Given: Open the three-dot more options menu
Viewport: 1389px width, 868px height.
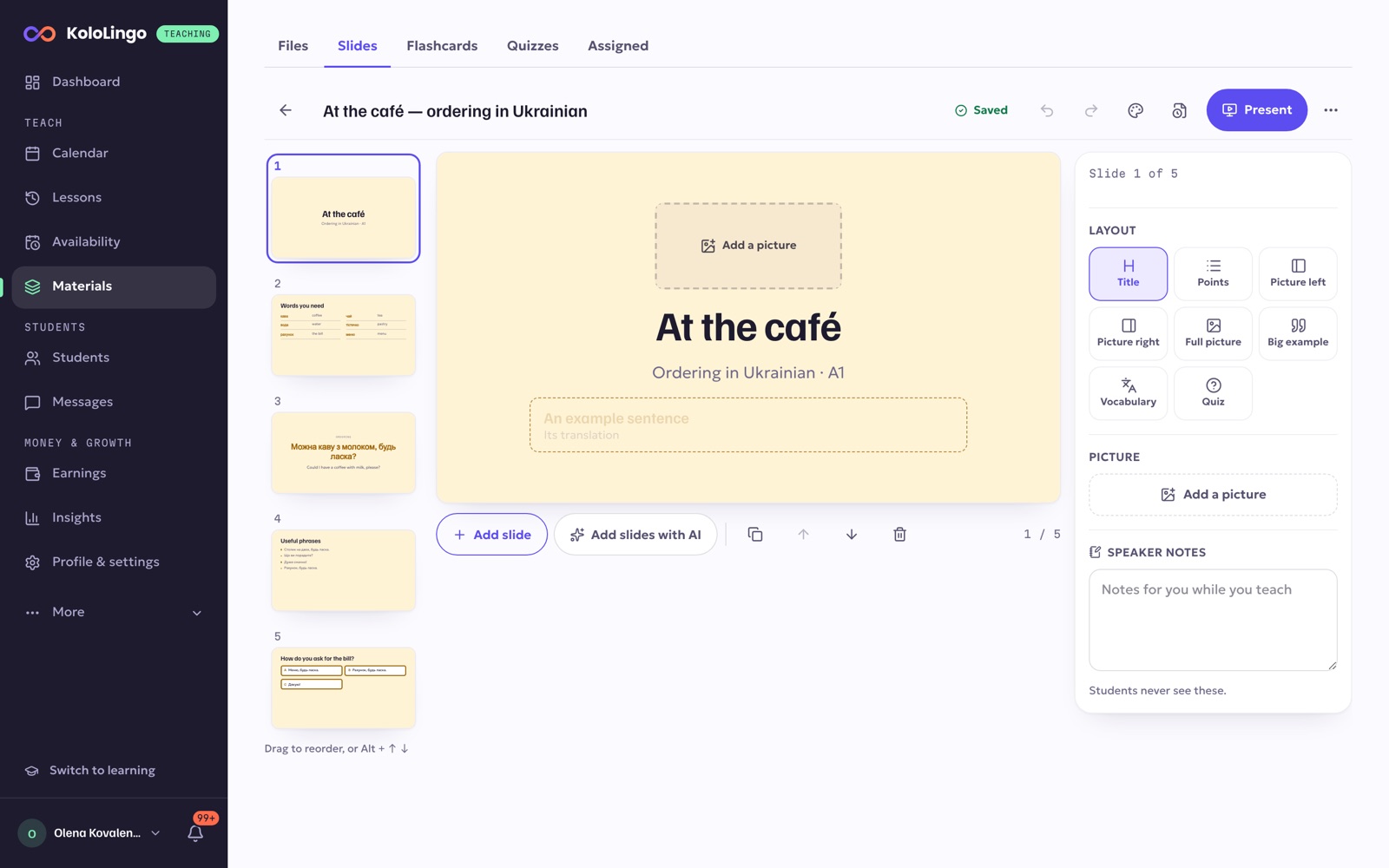Looking at the screenshot, I should pos(1331,110).
